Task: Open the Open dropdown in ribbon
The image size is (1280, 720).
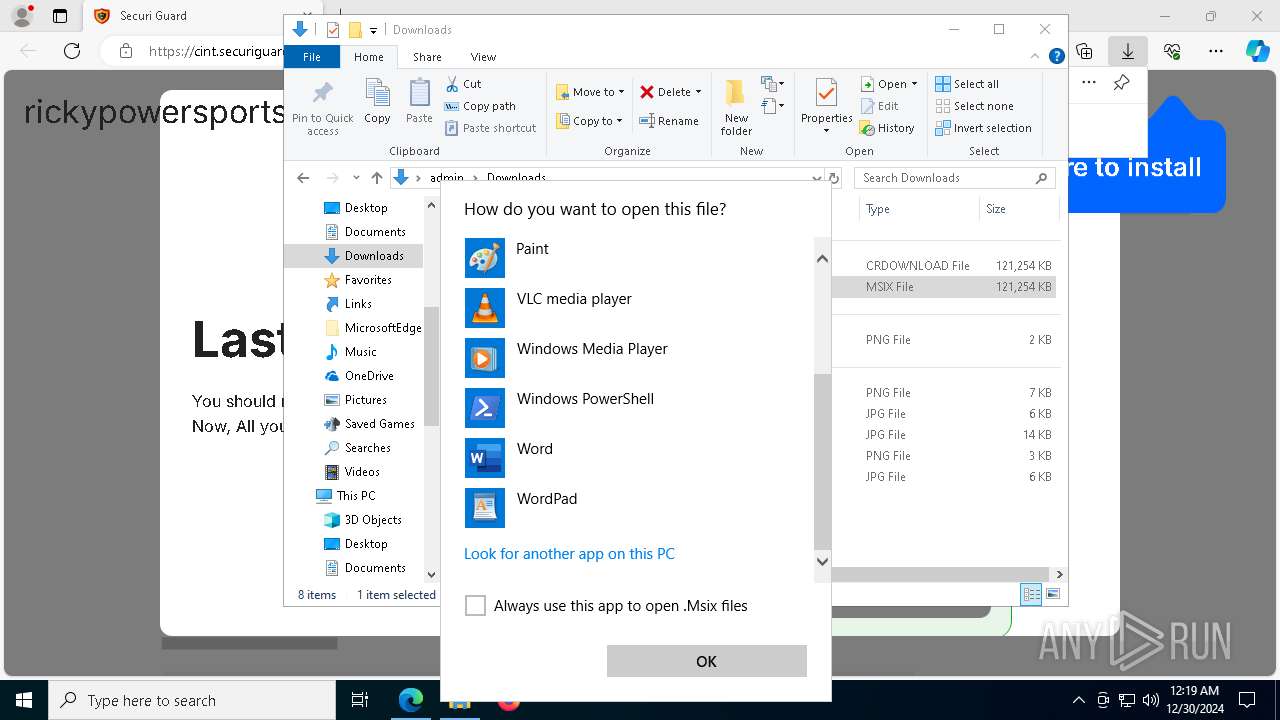Action: 914,84
